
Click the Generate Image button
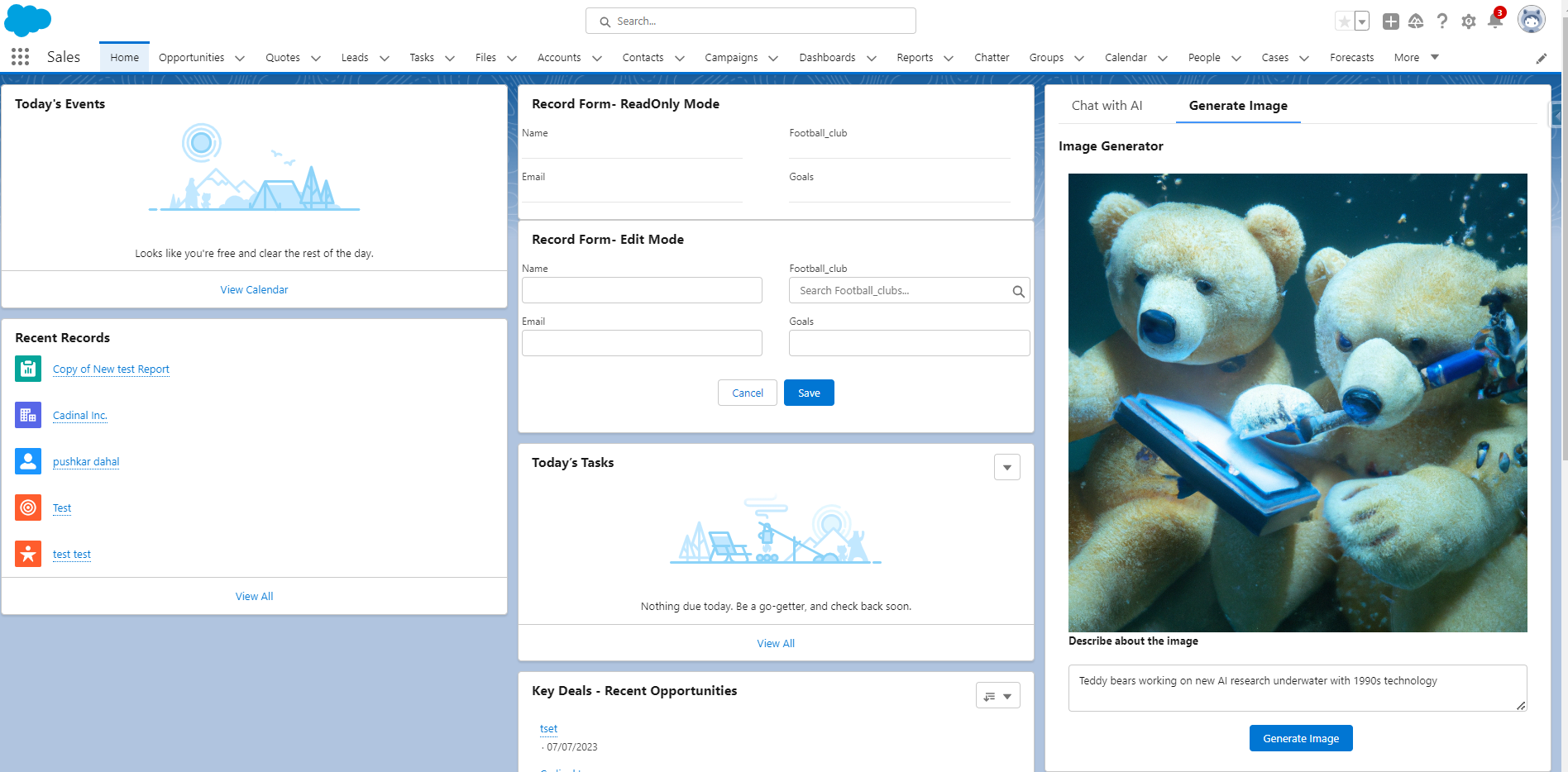tap(1300, 738)
